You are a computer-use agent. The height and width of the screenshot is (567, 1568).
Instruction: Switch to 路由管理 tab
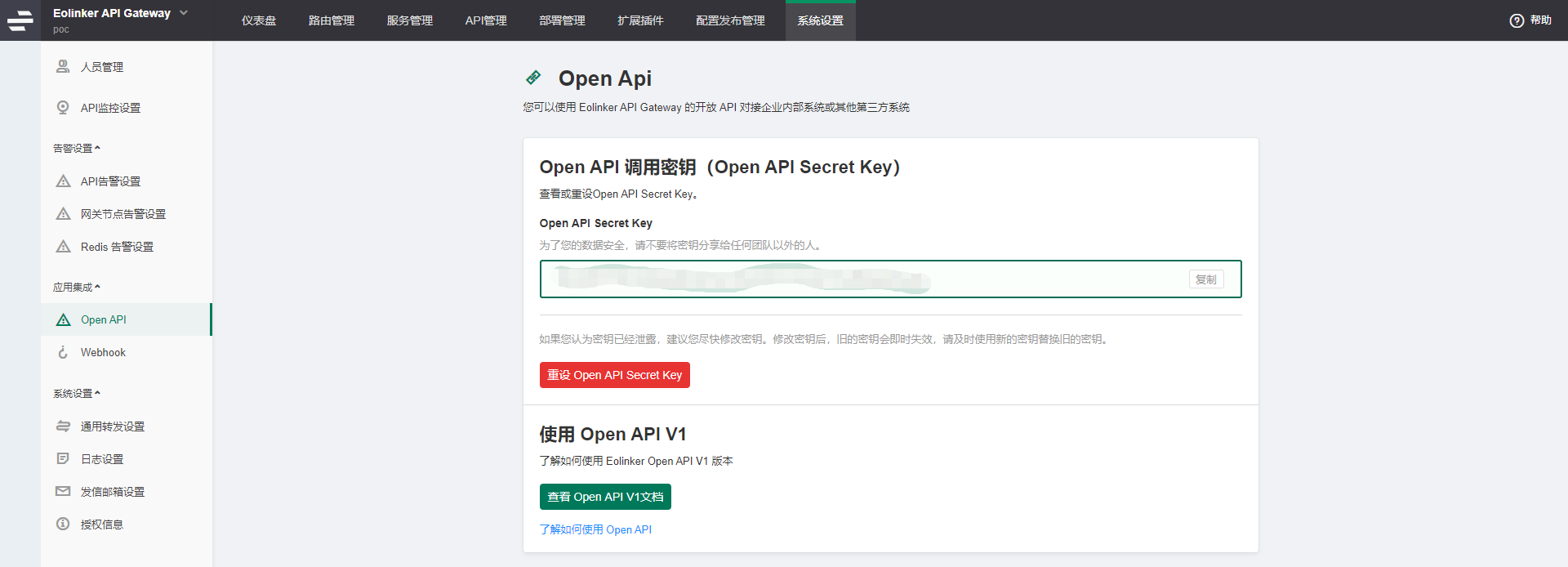tap(332, 20)
